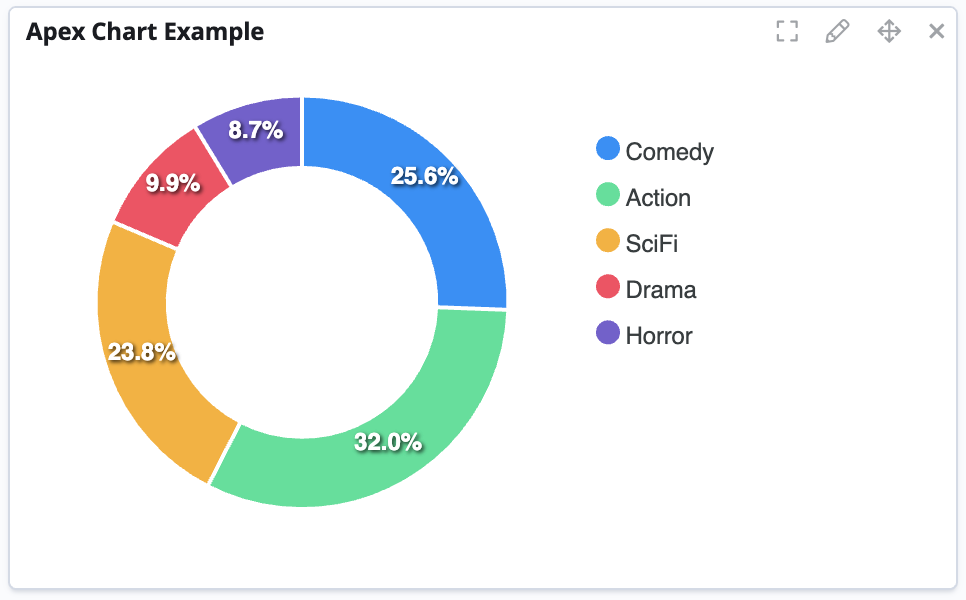
Task: Click the green Action legend marker
Action: pos(608,197)
